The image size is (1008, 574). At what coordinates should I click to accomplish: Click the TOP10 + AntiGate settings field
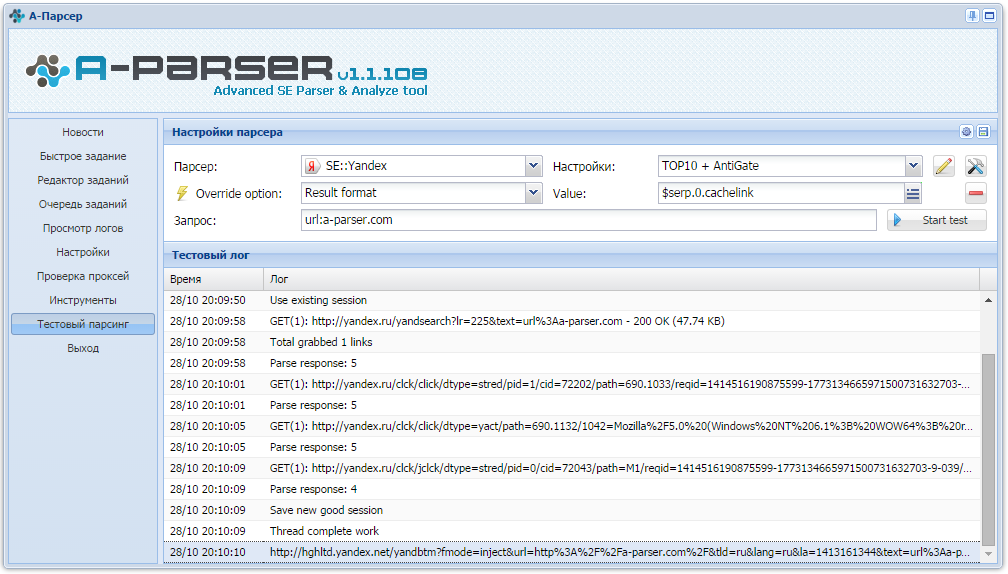pos(782,166)
